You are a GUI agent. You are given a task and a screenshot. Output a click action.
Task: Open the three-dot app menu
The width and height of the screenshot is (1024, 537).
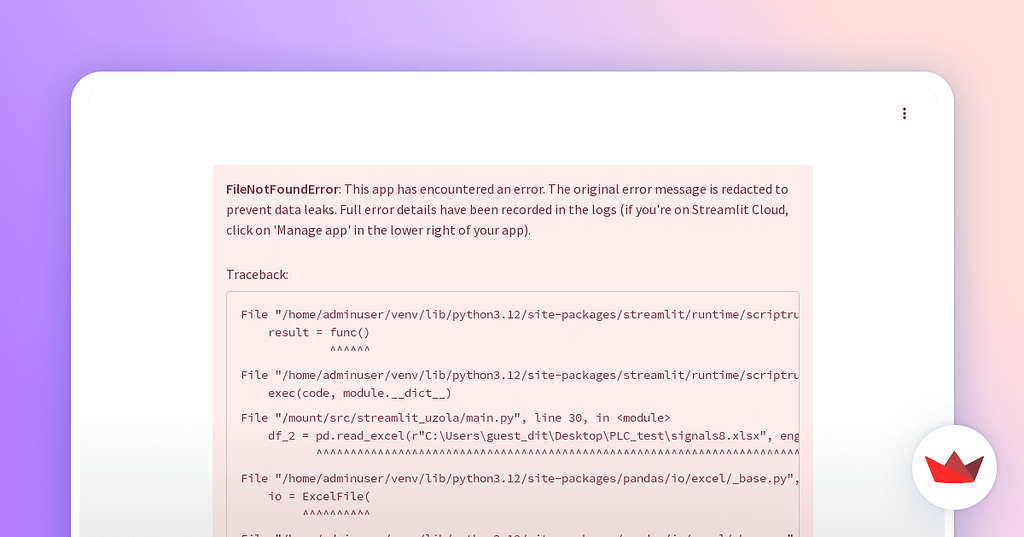point(904,114)
